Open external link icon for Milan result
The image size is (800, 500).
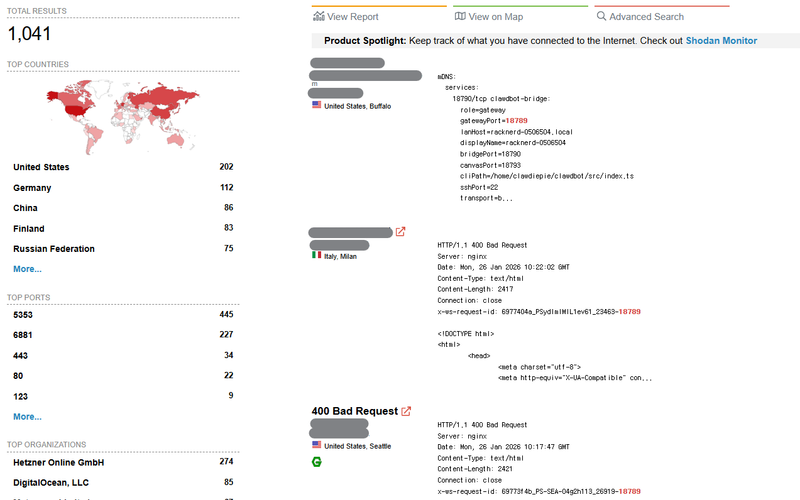point(401,232)
